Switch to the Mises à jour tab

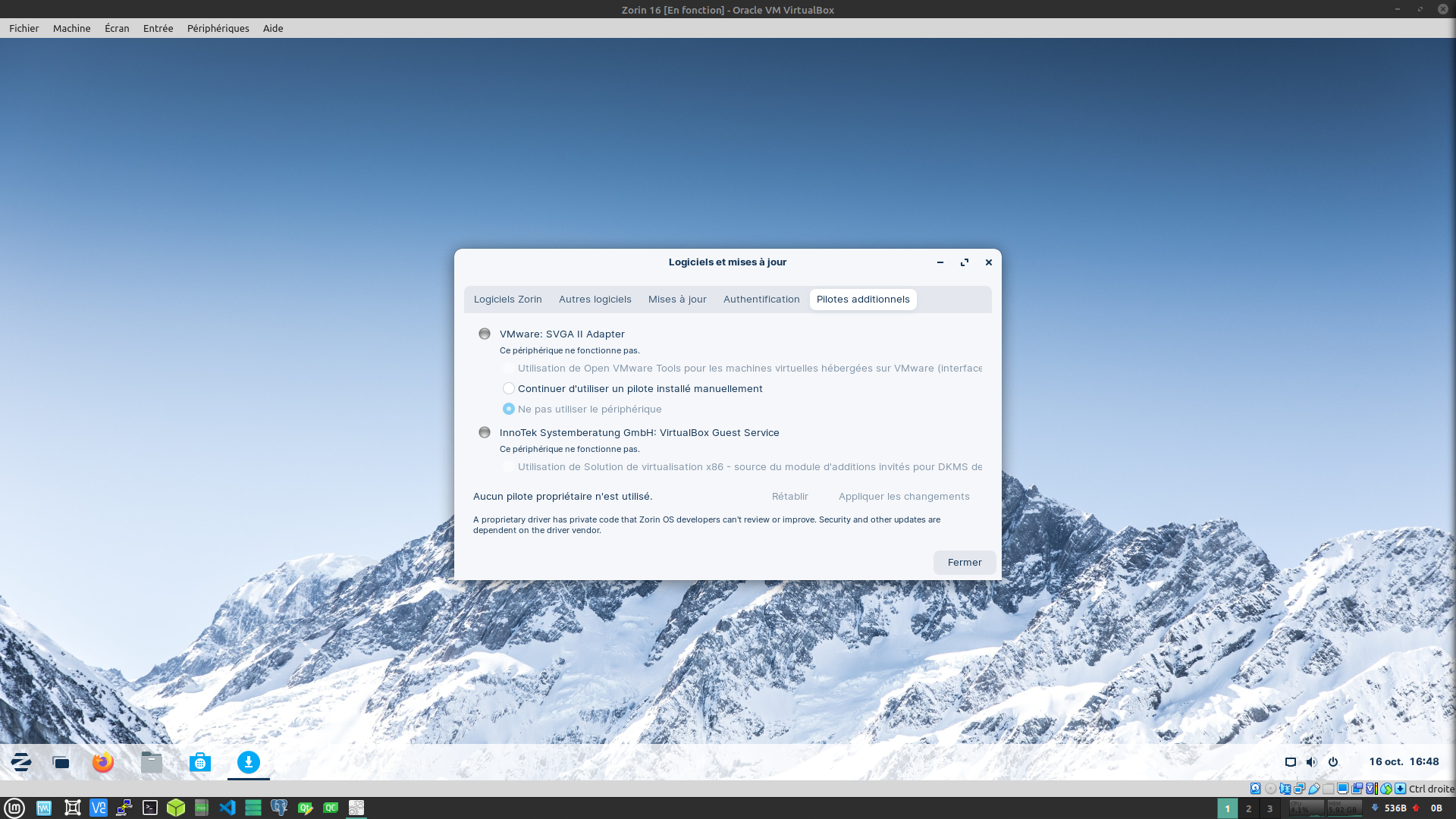click(x=677, y=300)
